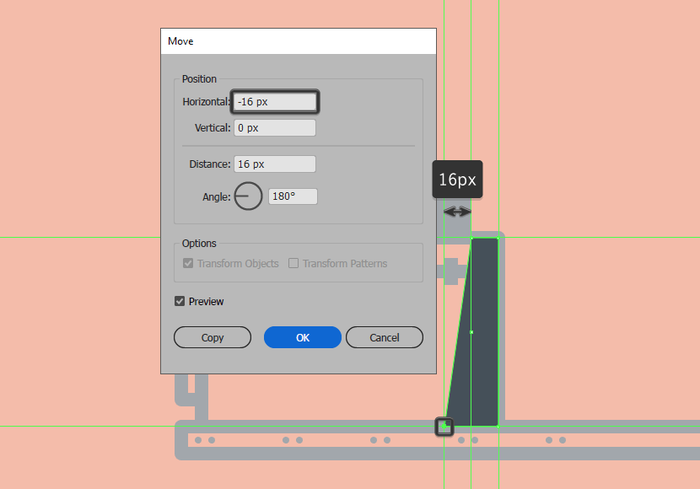This screenshot has width=700, height=489.
Task: Click the double-headed arrow measurement indicator
Action: pos(457,212)
